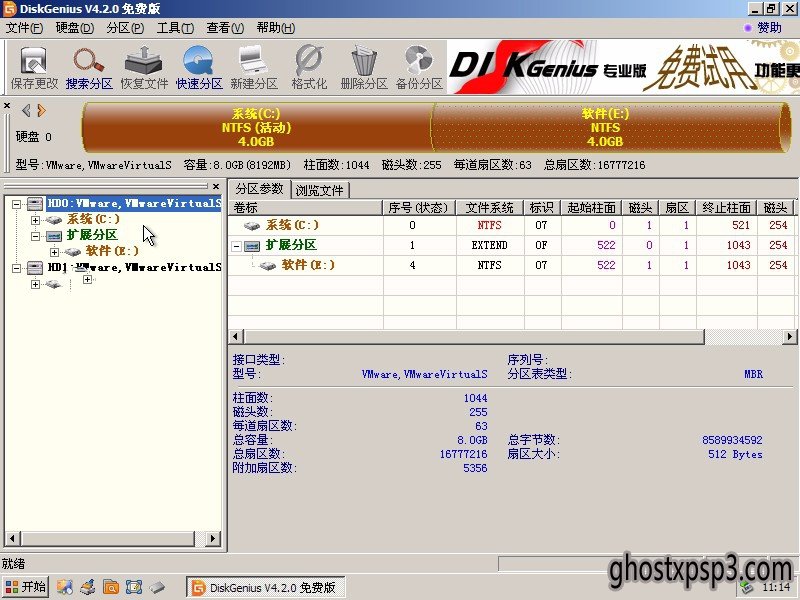
Task: Click 起始柱面 column header
Action: [x=591, y=208]
